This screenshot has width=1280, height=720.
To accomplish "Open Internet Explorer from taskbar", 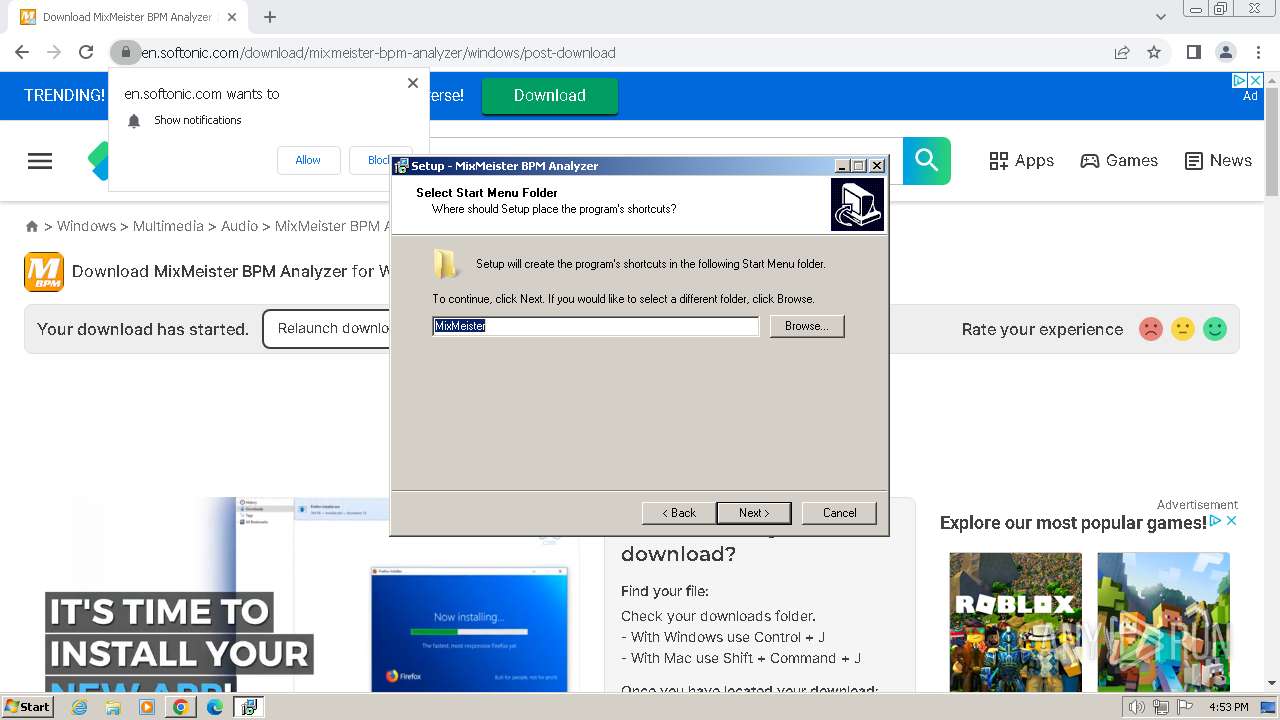I will [79, 707].
